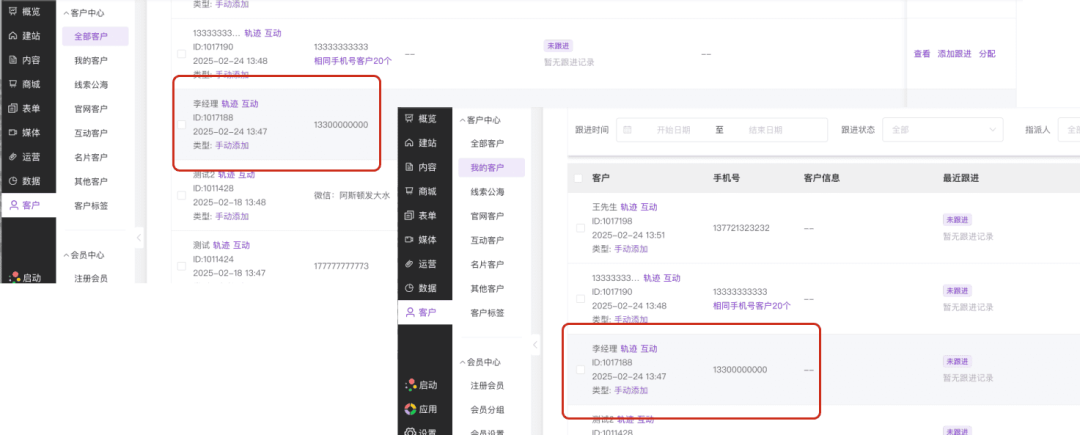Screen dimensions: 1080x435
Task: Open 商城 icon in 全部客户 view
Action: click(13, 84)
